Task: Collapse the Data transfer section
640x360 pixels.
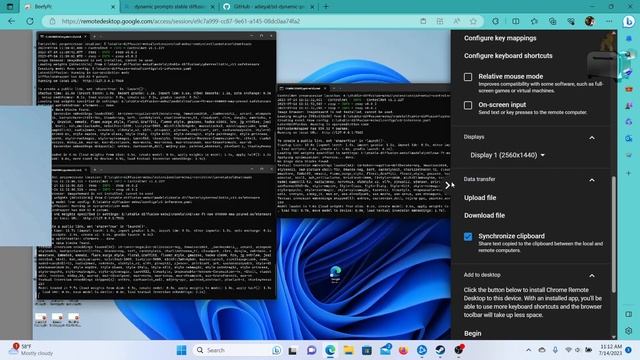Action: 592,180
